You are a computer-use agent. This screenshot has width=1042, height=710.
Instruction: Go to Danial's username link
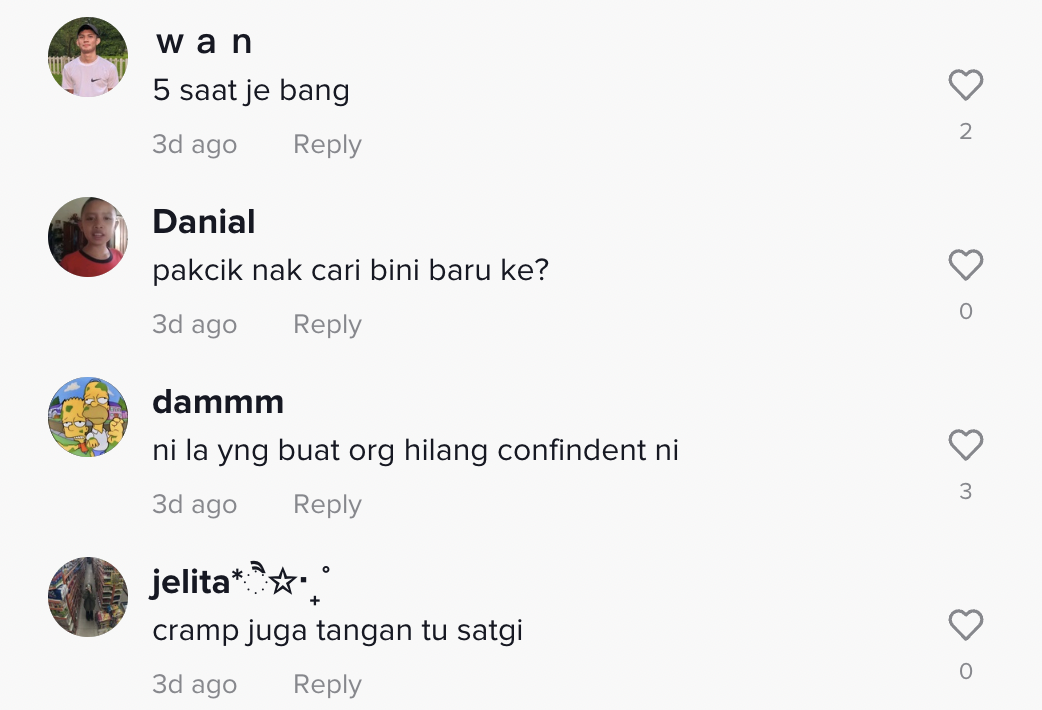204,222
